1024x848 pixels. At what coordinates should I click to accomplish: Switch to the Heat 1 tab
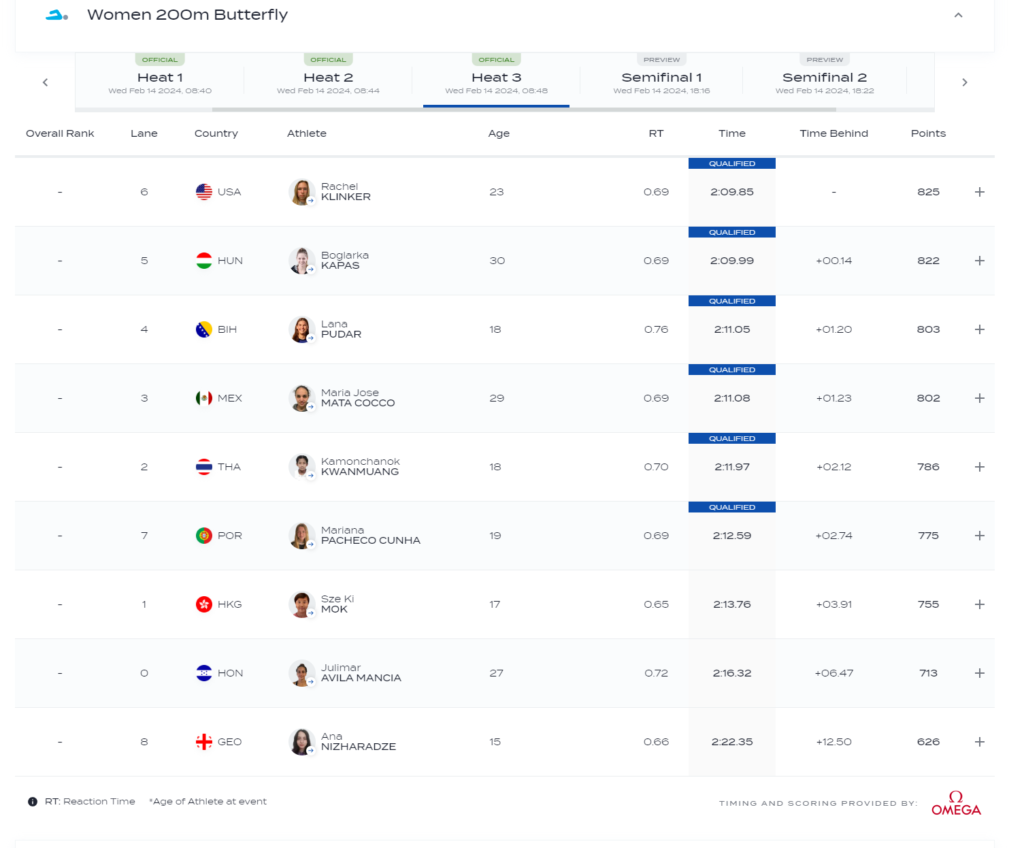160,78
